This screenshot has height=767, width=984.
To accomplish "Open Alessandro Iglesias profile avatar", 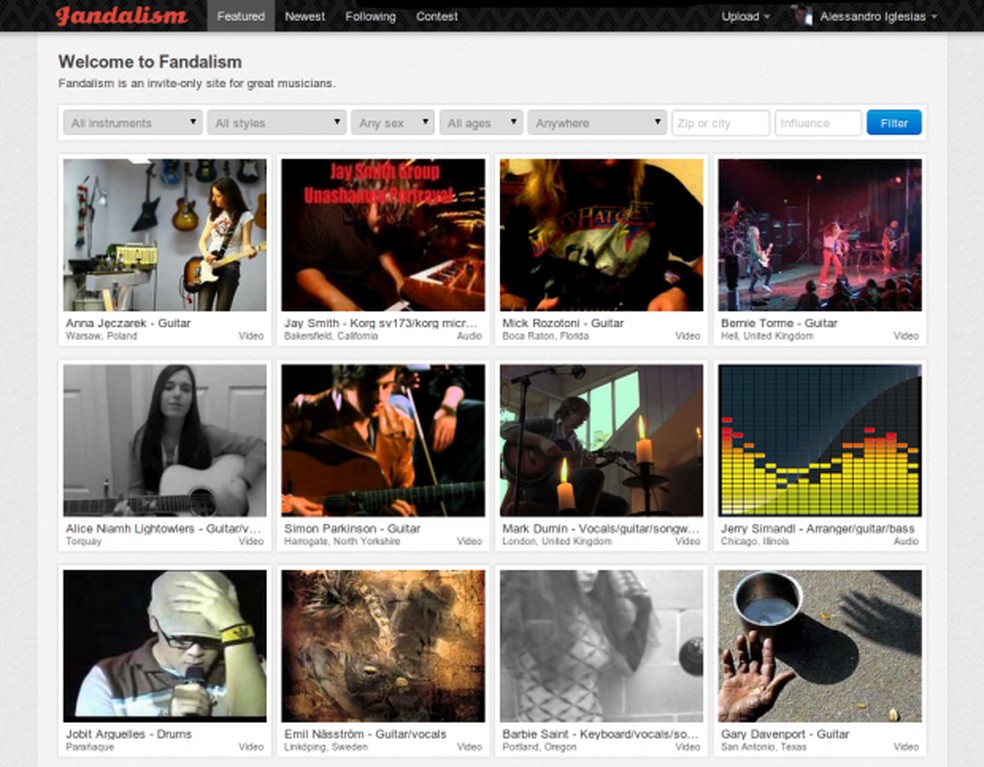I will point(802,16).
